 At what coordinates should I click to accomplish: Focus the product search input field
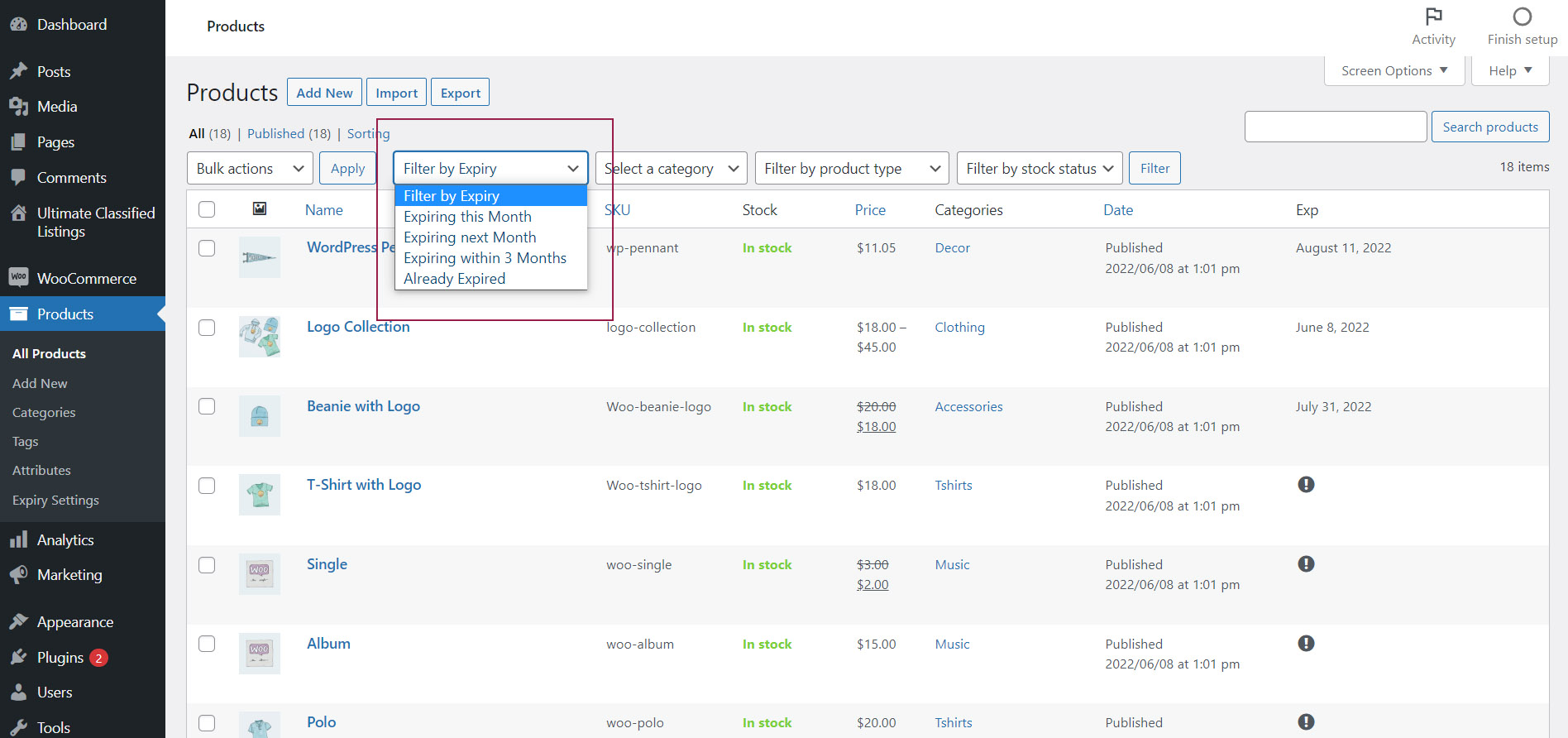(x=1336, y=127)
